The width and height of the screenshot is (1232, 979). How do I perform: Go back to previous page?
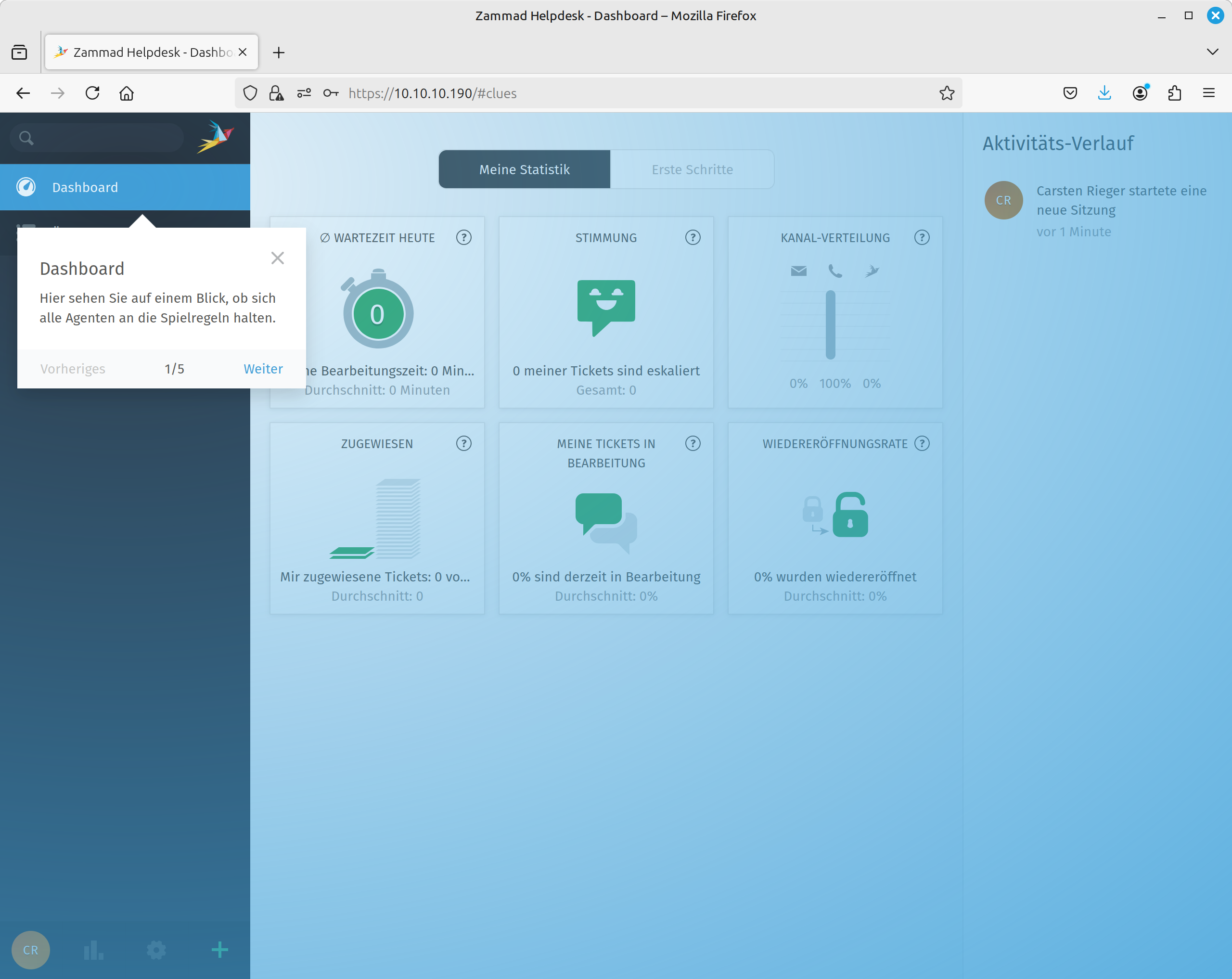(23, 93)
